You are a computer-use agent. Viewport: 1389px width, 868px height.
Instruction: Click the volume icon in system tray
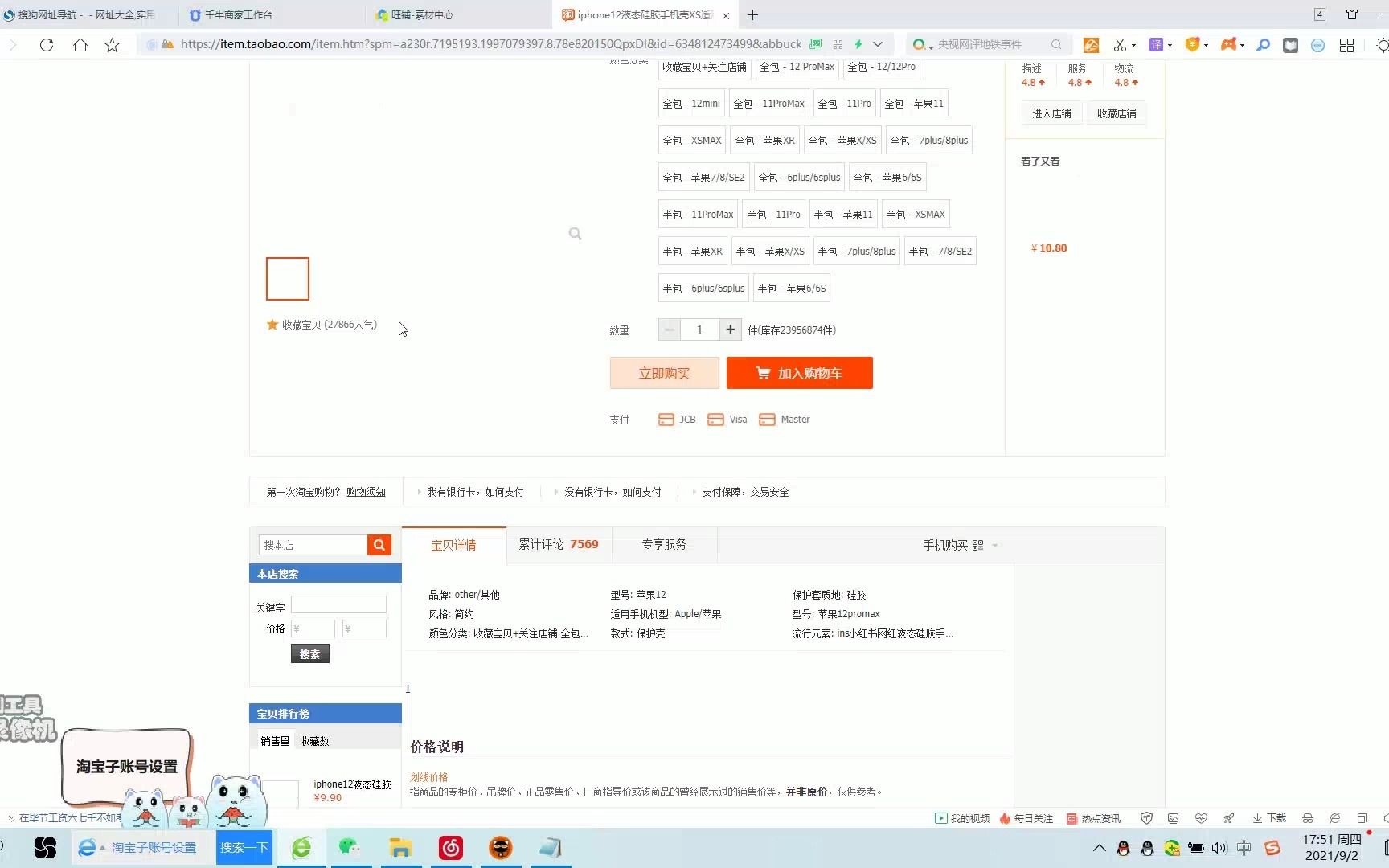1219,848
